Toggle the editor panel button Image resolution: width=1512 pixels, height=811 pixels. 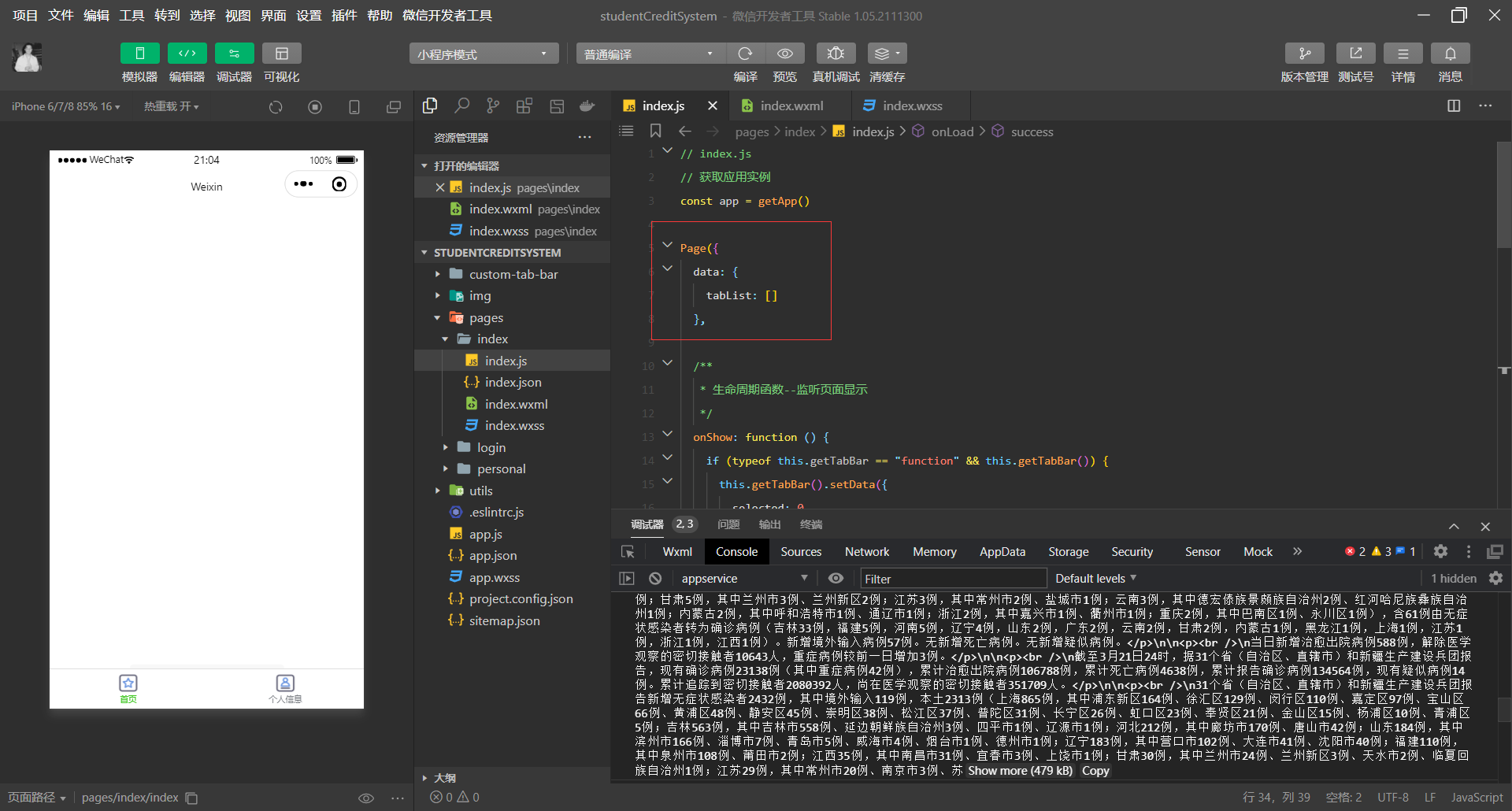point(187,54)
